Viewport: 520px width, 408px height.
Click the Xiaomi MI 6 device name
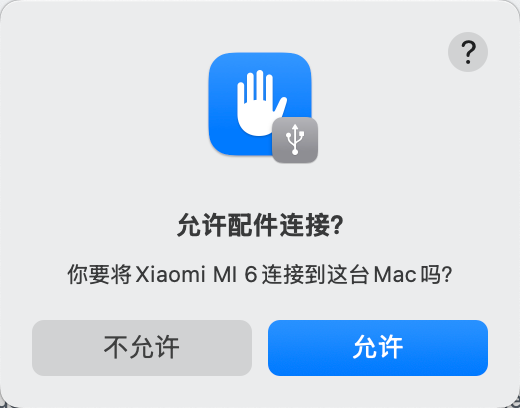(196, 275)
